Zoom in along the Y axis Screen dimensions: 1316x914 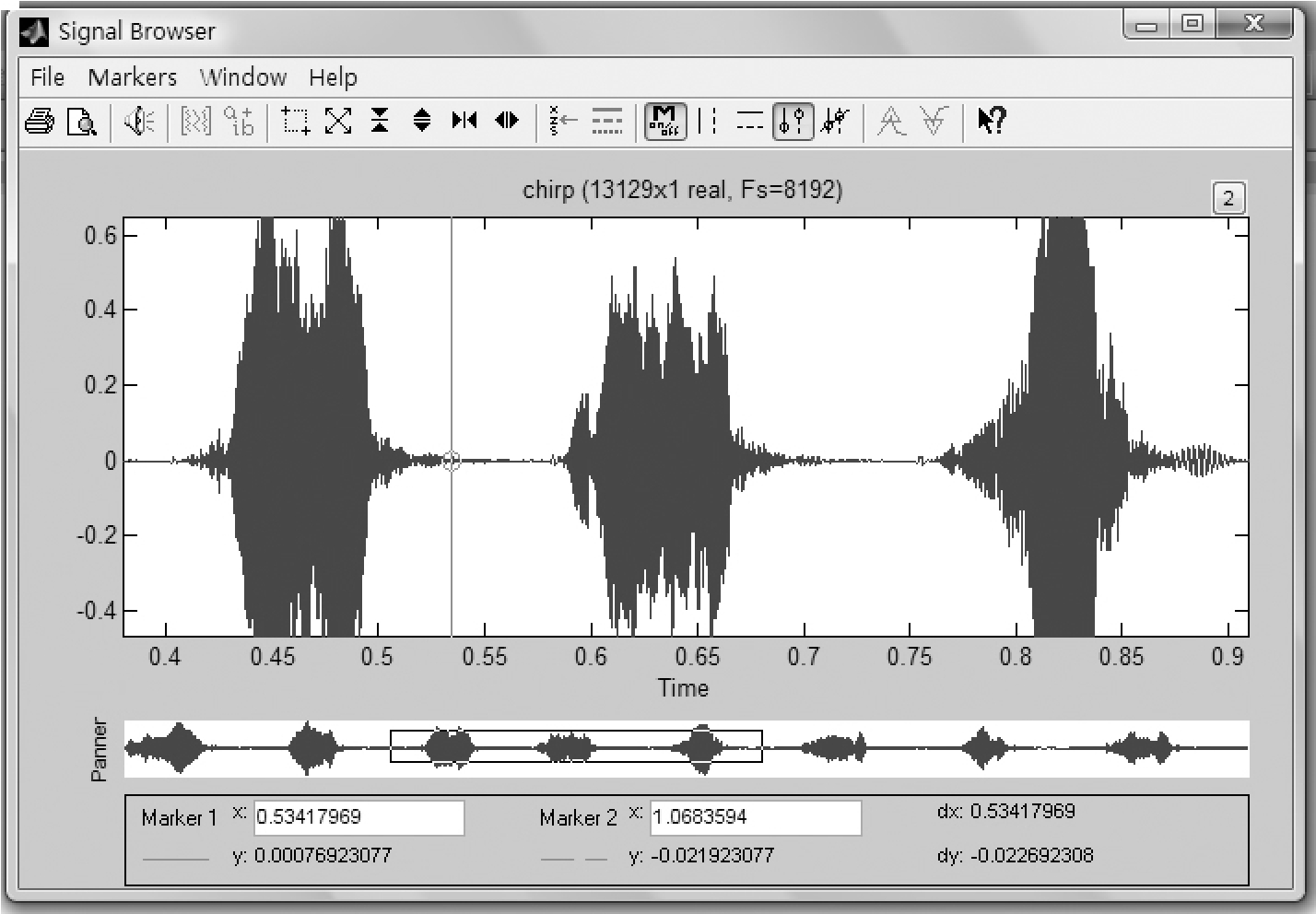(x=380, y=121)
